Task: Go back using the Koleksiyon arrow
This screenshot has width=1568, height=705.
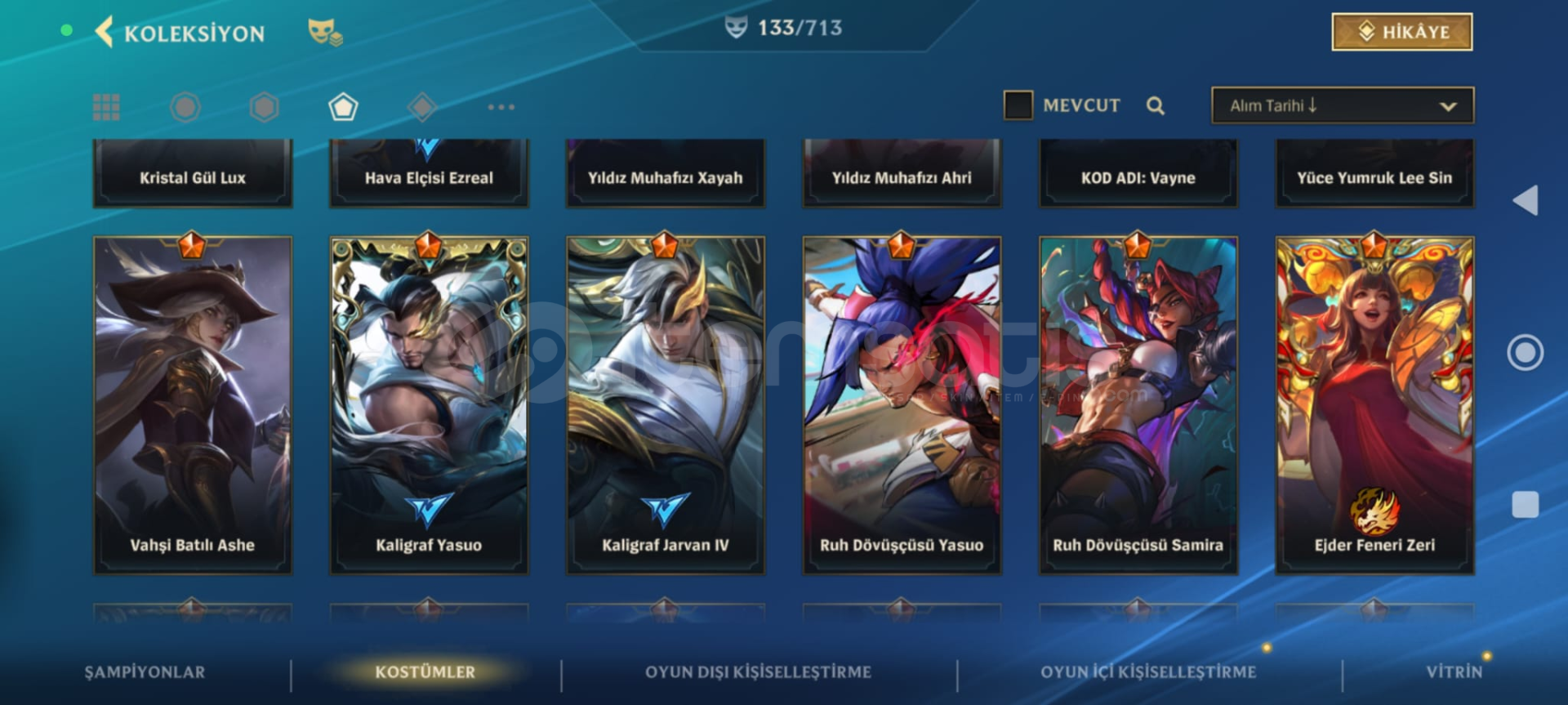Action: (x=104, y=33)
